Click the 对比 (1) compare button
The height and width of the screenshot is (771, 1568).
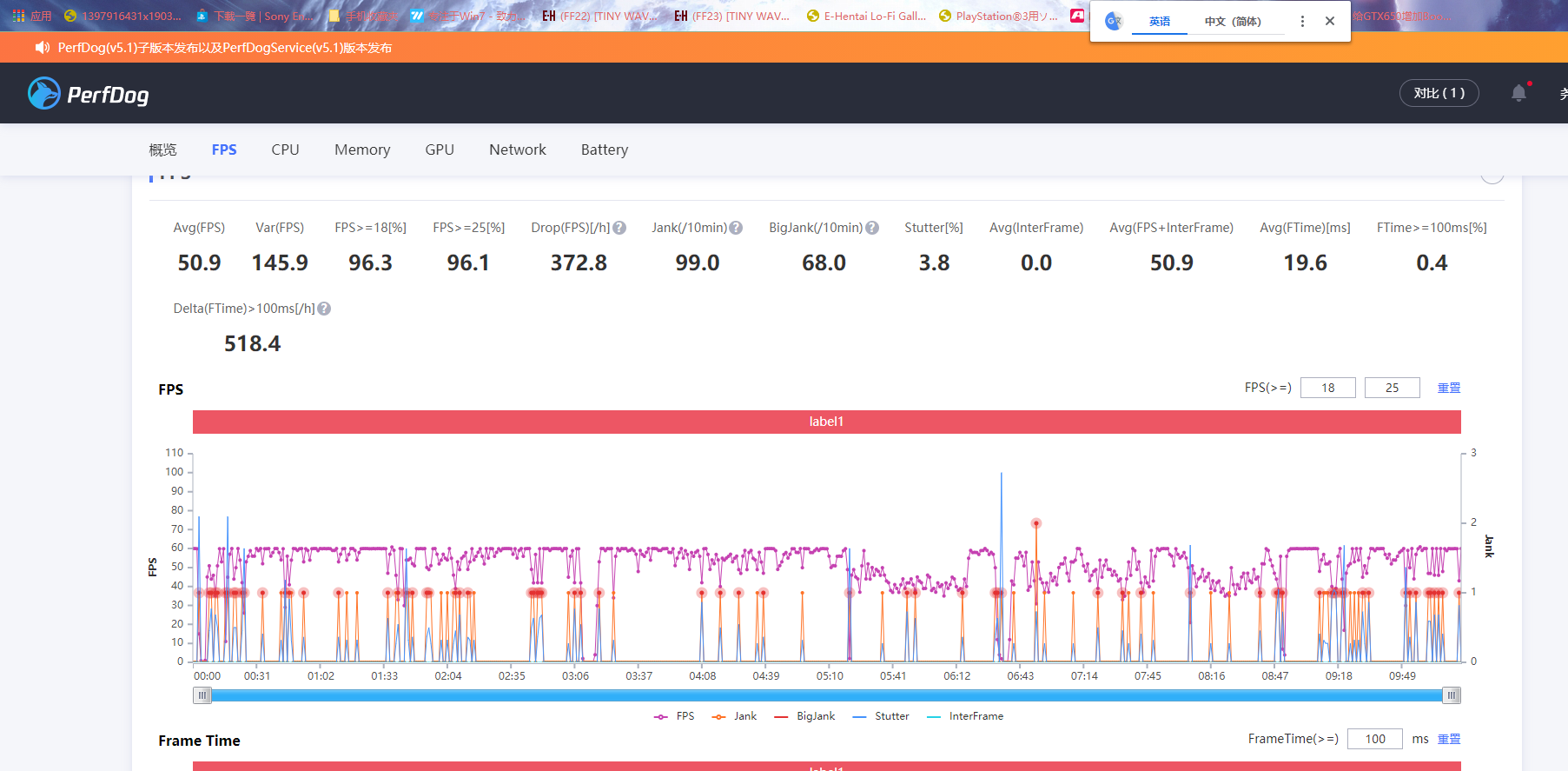coord(1439,93)
